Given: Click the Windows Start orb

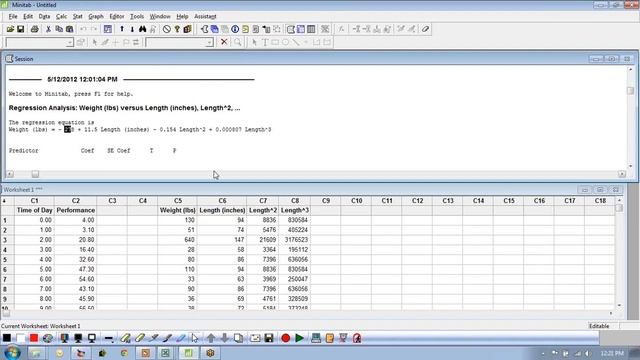Looking at the screenshot, I should [x=12, y=353].
